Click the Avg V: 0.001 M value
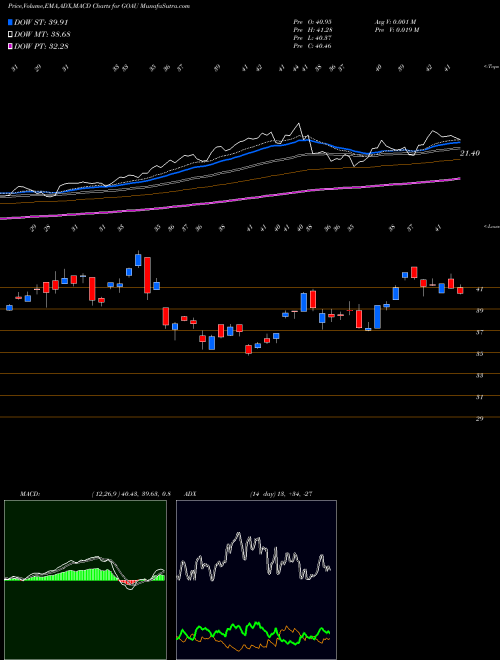Viewport: 500px width, 660px height. tap(397, 22)
